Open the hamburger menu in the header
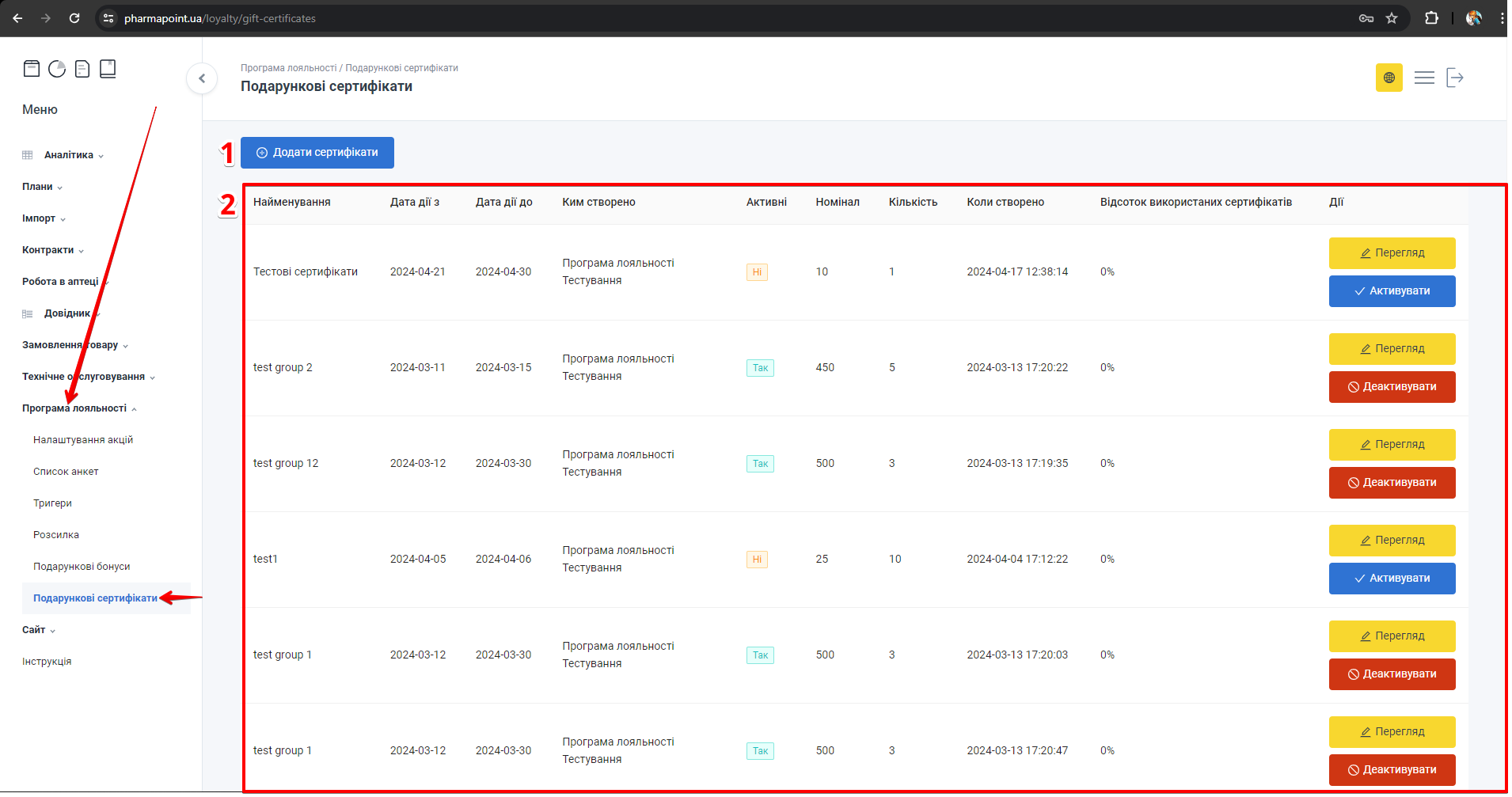1512x797 pixels. point(1424,78)
